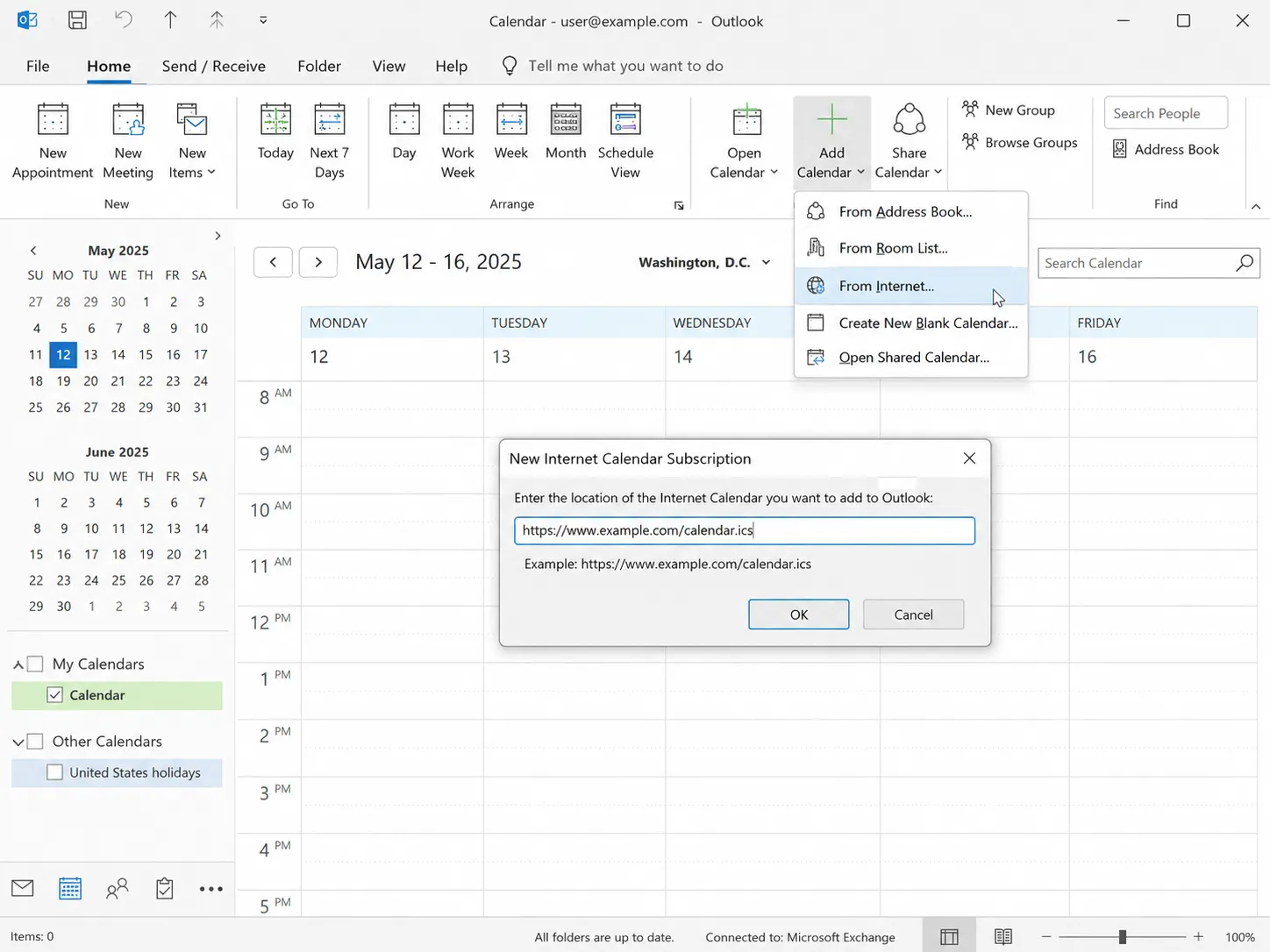Screen dimensions: 1270x952
Task: Select From Internet menu item
Action: tap(910, 286)
